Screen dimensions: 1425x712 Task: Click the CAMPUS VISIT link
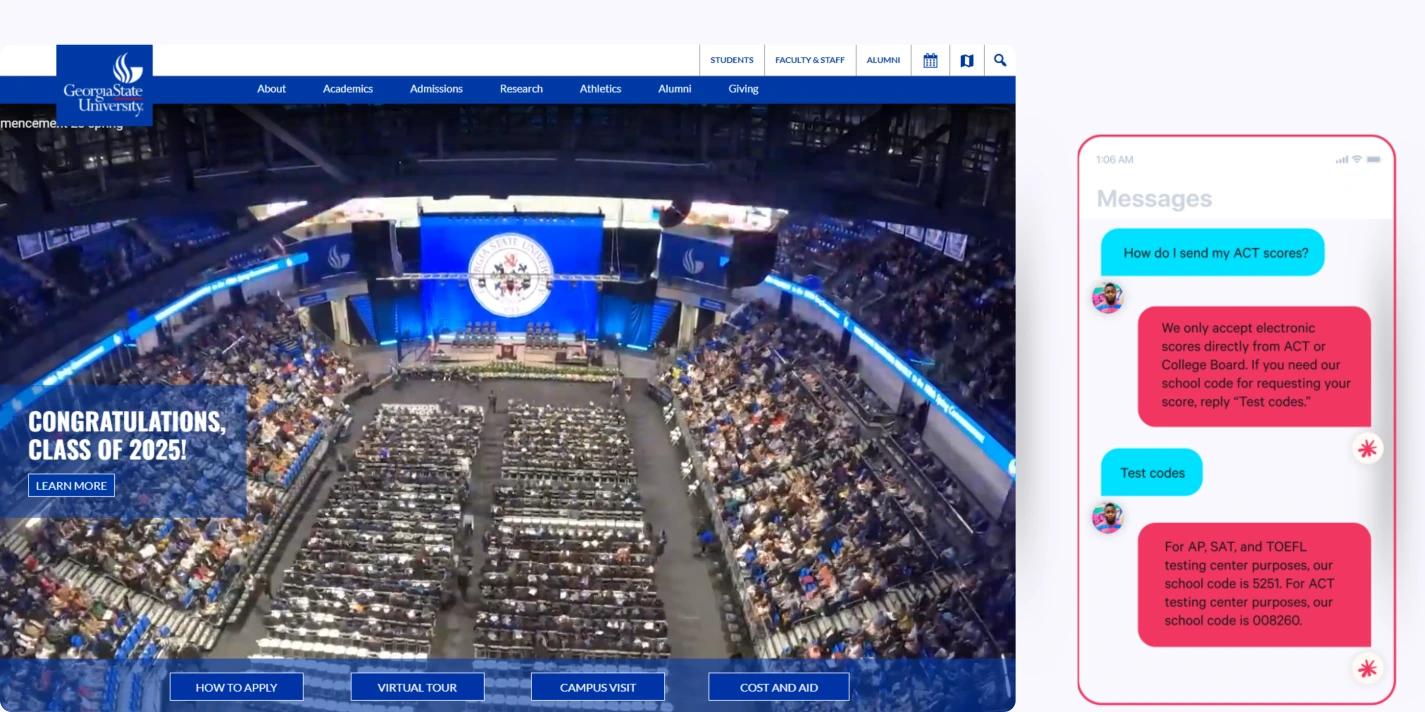pos(597,687)
